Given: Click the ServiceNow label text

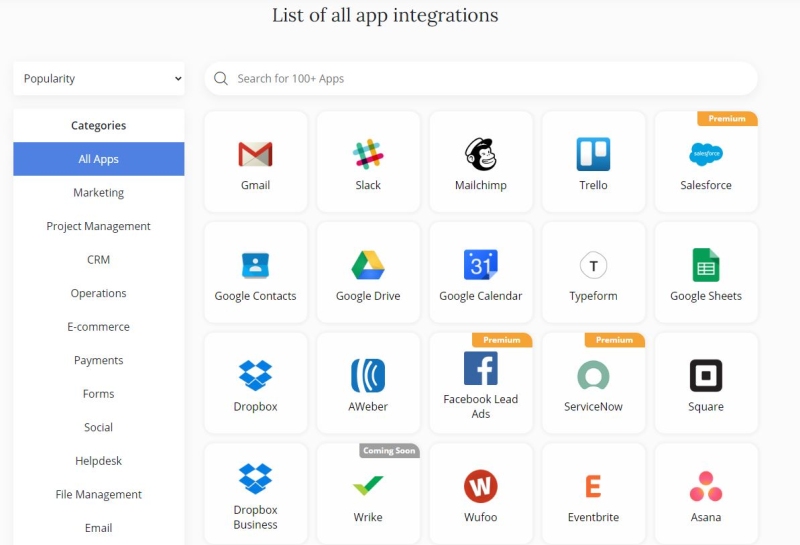Looking at the screenshot, I should point(593,407).
